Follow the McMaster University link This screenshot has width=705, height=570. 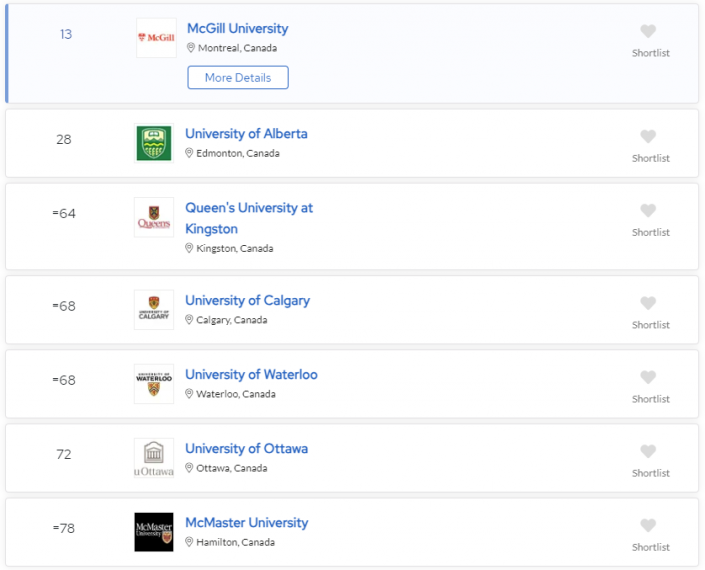247,522
